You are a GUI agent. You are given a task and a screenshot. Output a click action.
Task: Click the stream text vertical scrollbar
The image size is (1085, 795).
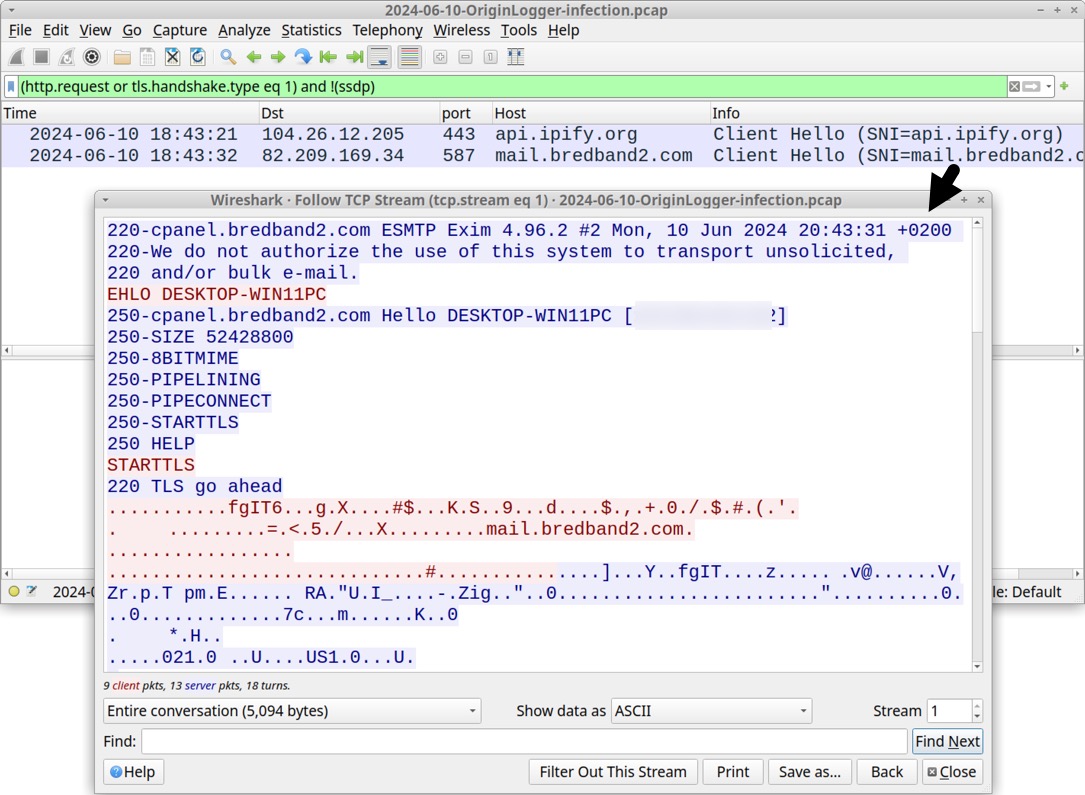click(977, 444)
